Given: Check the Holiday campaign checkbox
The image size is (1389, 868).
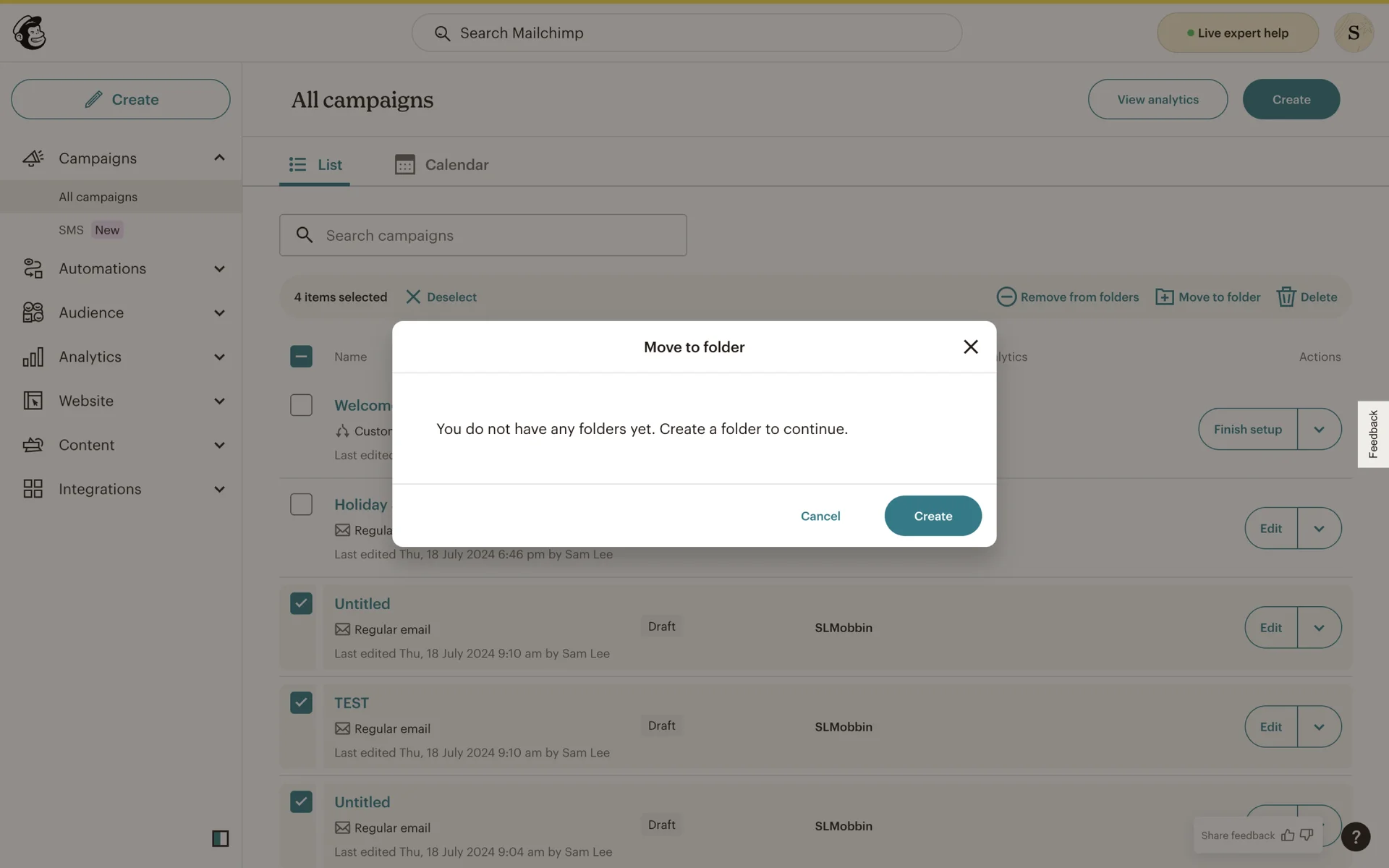Looking at the screenshot, I should tap(301, 504).
